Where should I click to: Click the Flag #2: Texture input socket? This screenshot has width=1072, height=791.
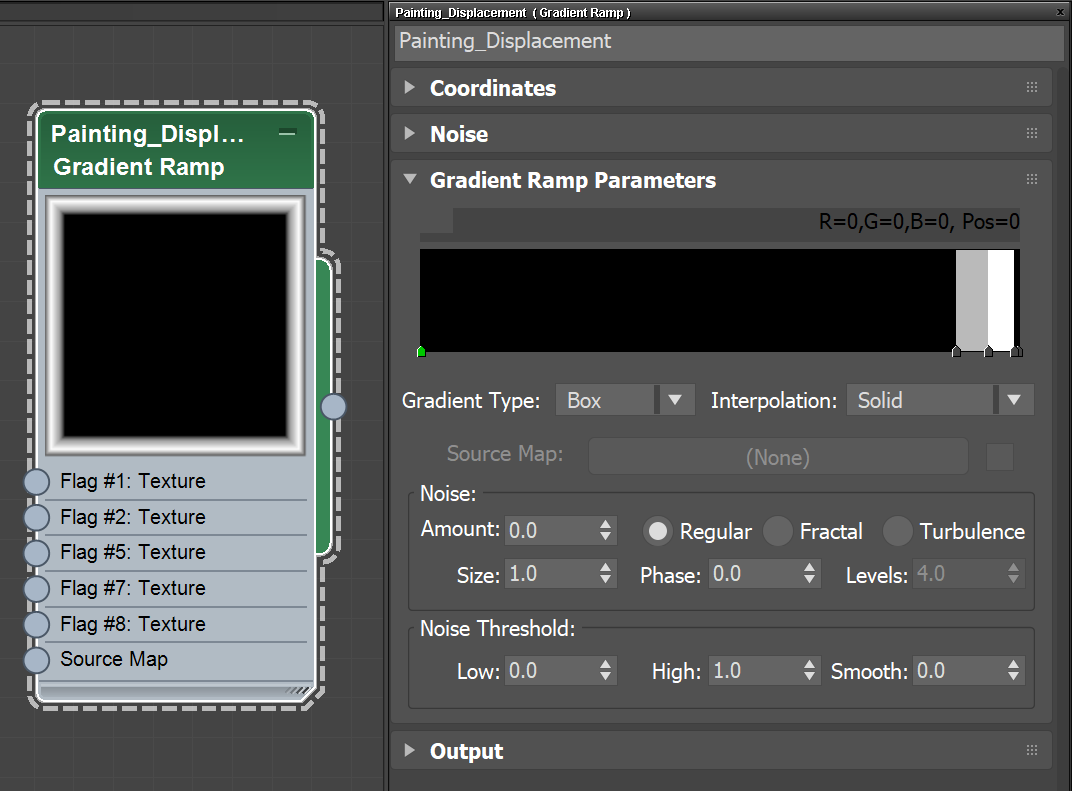[x=36, y=517]
